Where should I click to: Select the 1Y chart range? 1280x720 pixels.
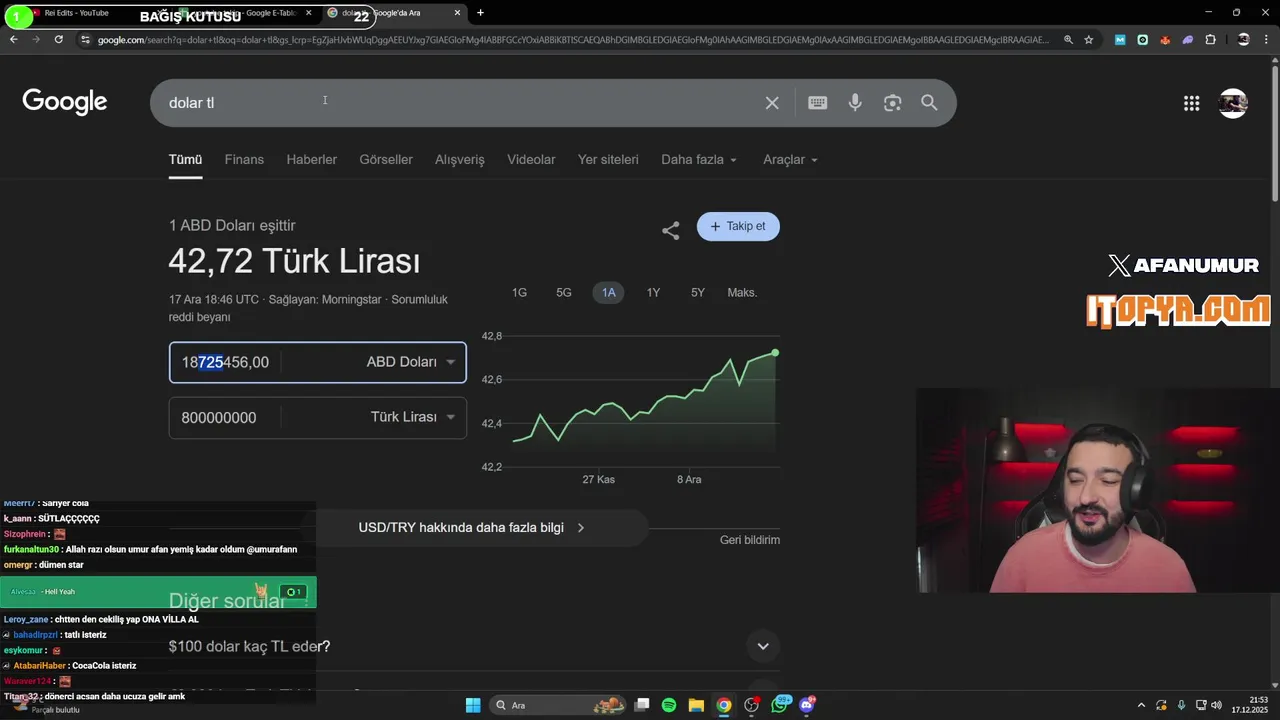click(653, 292)
